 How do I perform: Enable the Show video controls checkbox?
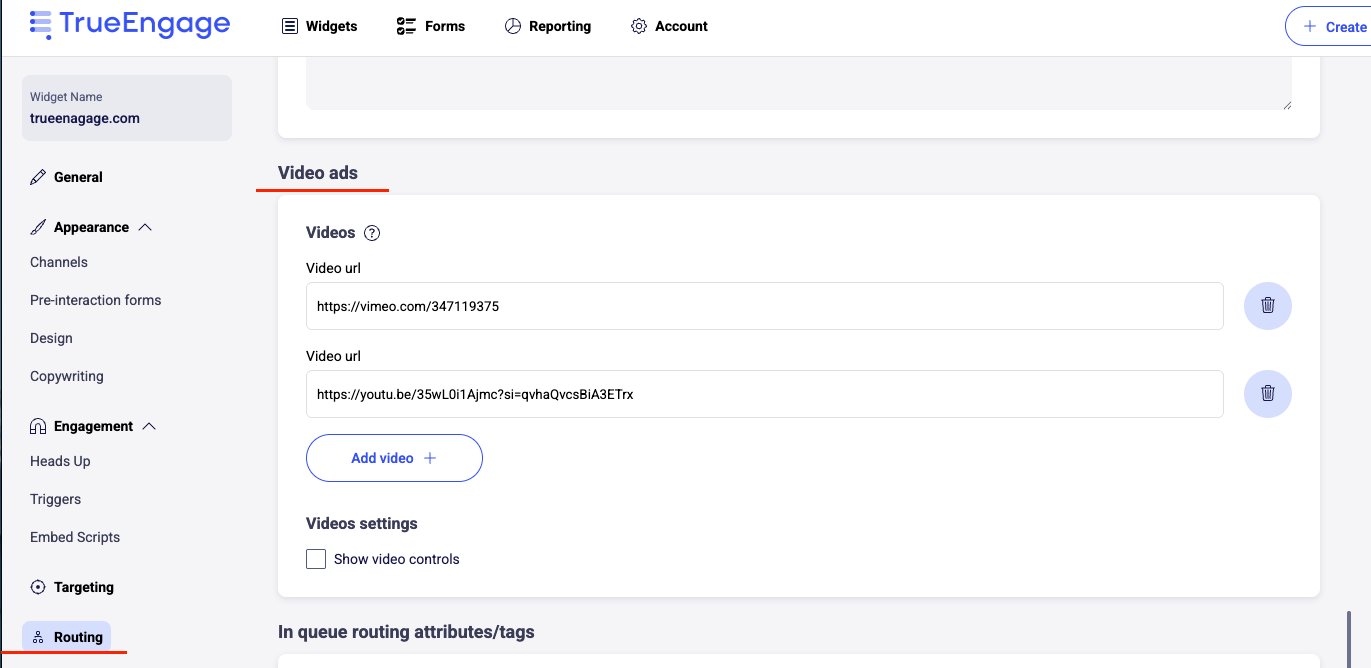(x=316, y=559)
